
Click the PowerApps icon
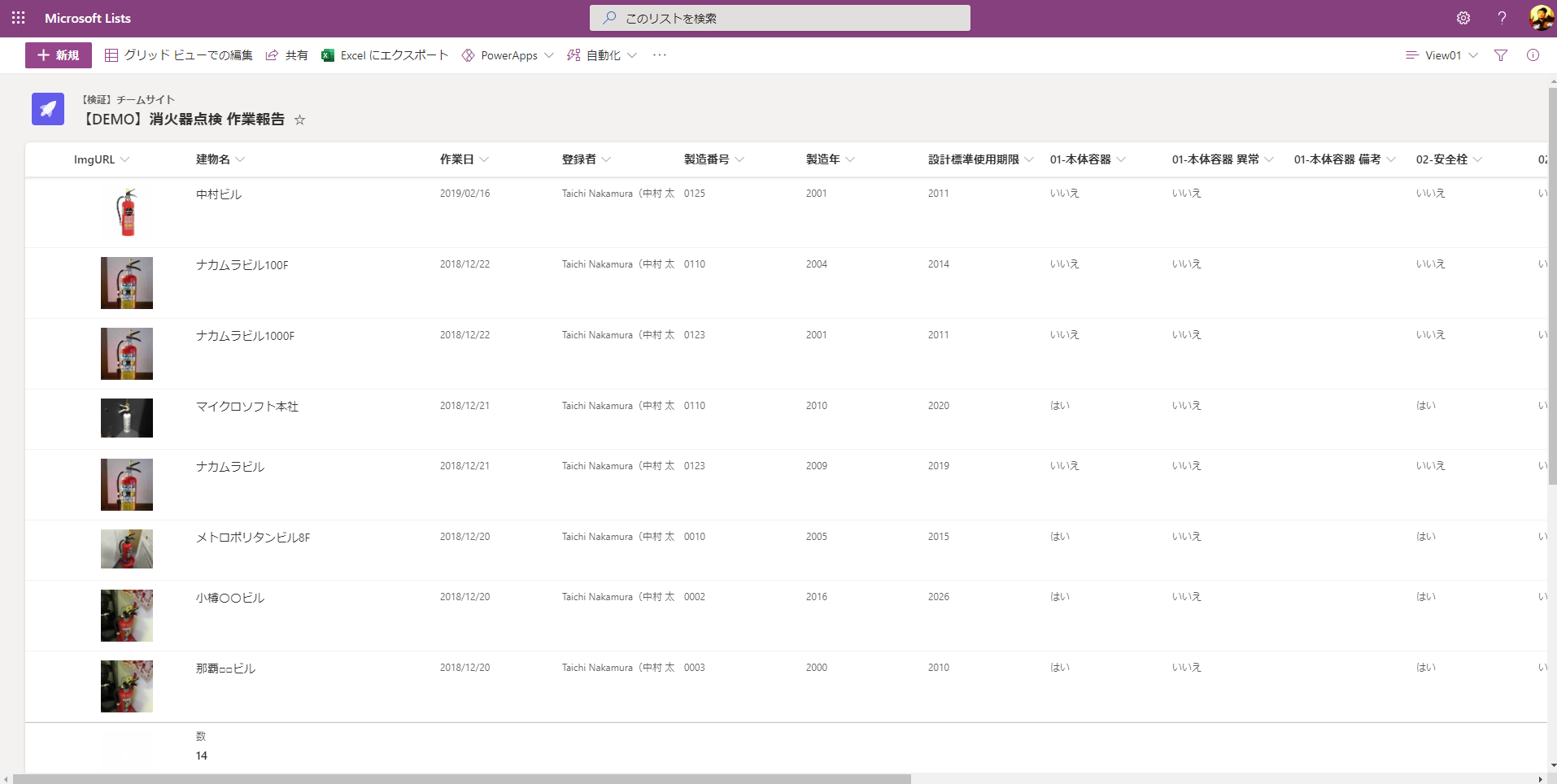pyautogui.click(x=469, y=54)
